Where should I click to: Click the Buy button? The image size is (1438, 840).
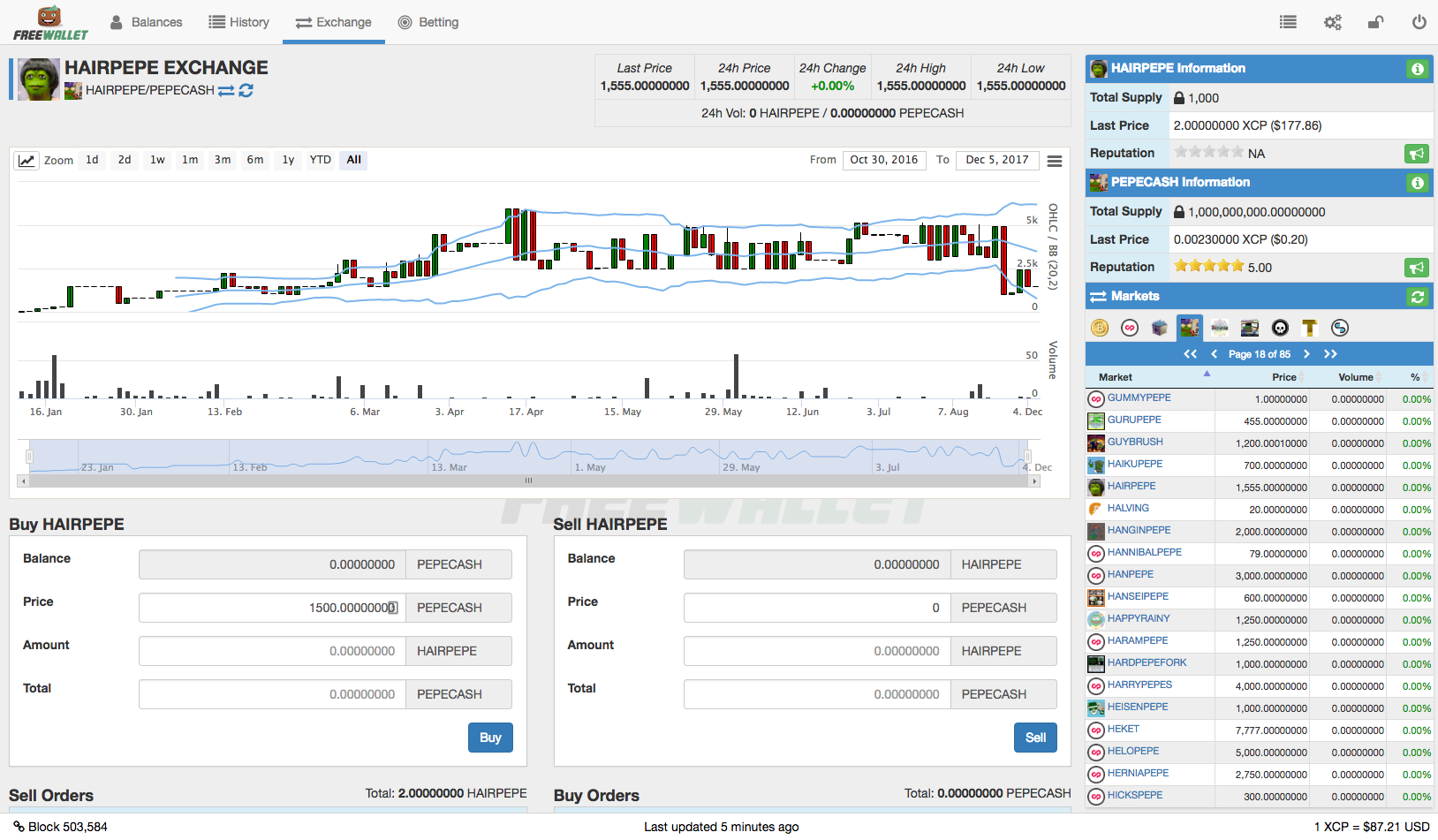[x=490, y=738]
